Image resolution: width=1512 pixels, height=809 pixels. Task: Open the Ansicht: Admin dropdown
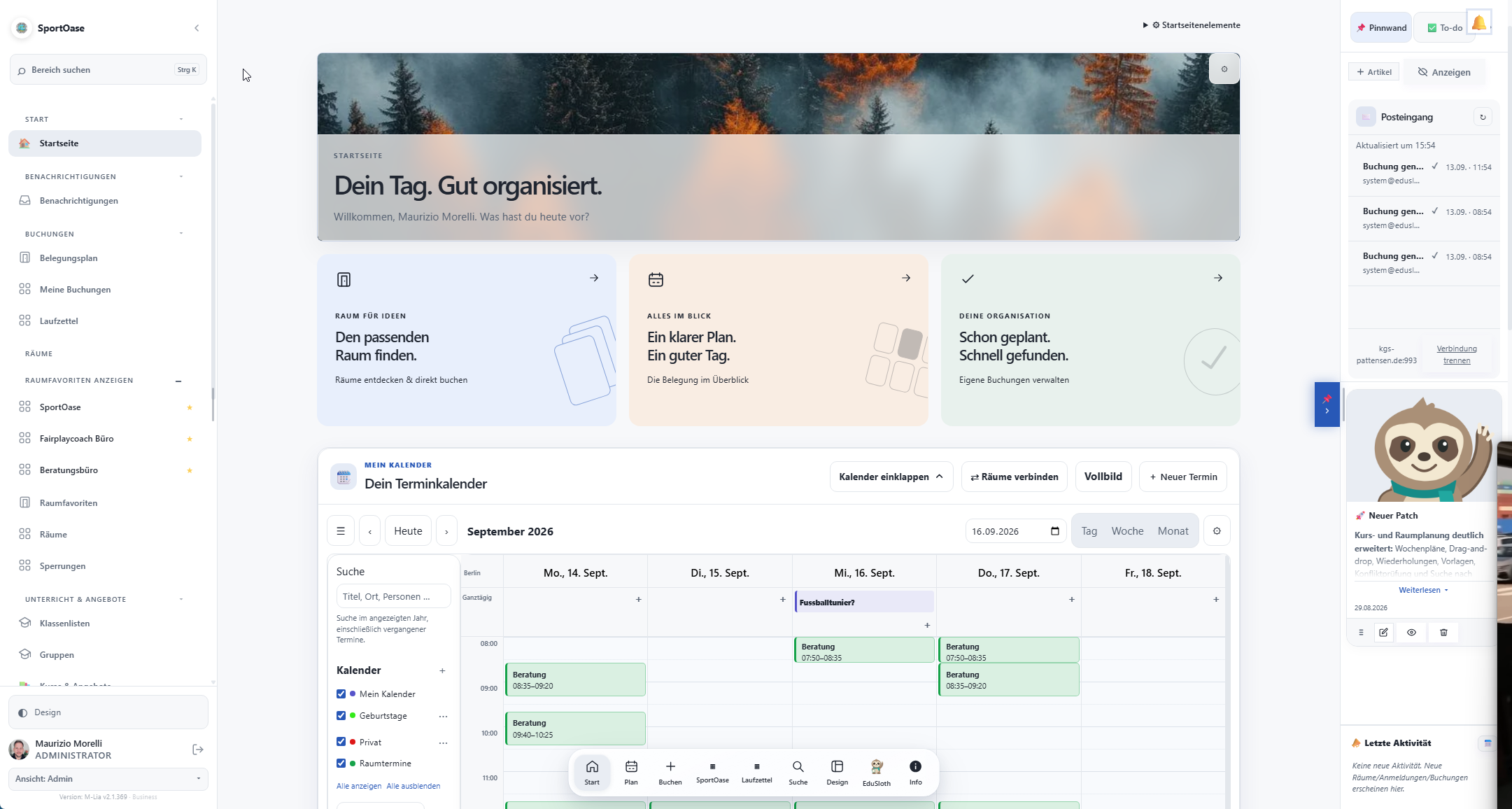coord(108,779)
